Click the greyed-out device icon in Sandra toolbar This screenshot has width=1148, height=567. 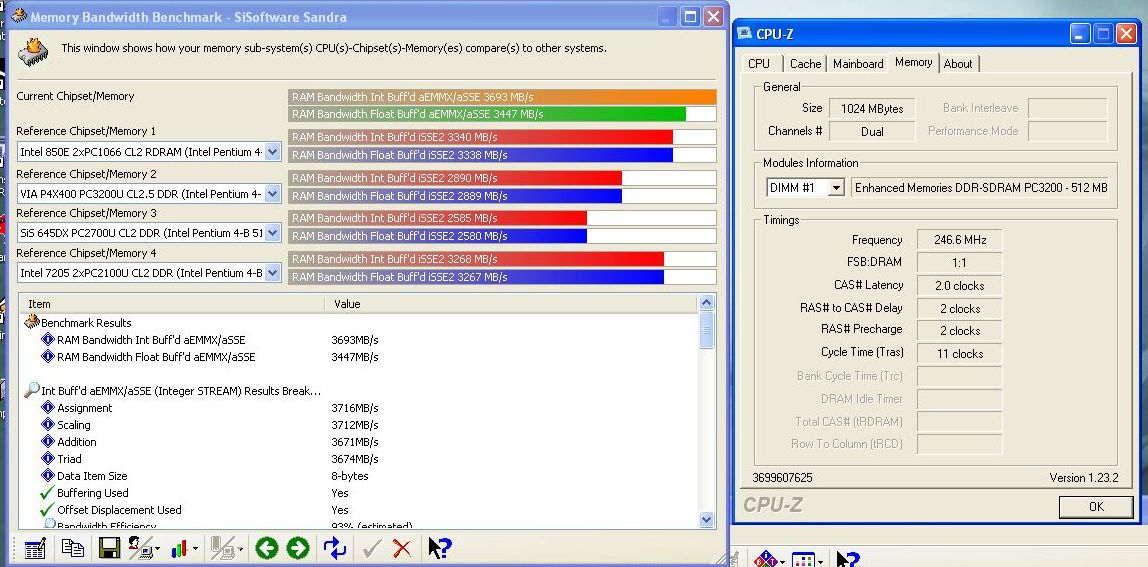tap(225, 548)
